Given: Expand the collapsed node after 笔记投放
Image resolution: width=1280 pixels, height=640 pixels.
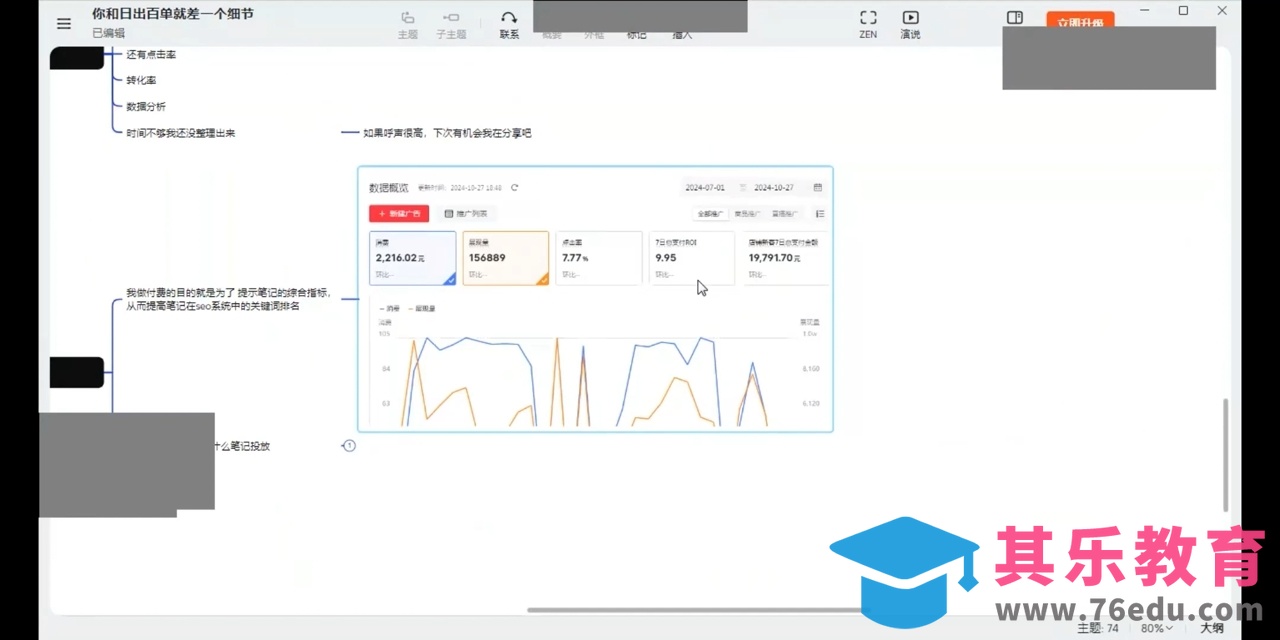Looking at the screenshot, I should [349, 446].
